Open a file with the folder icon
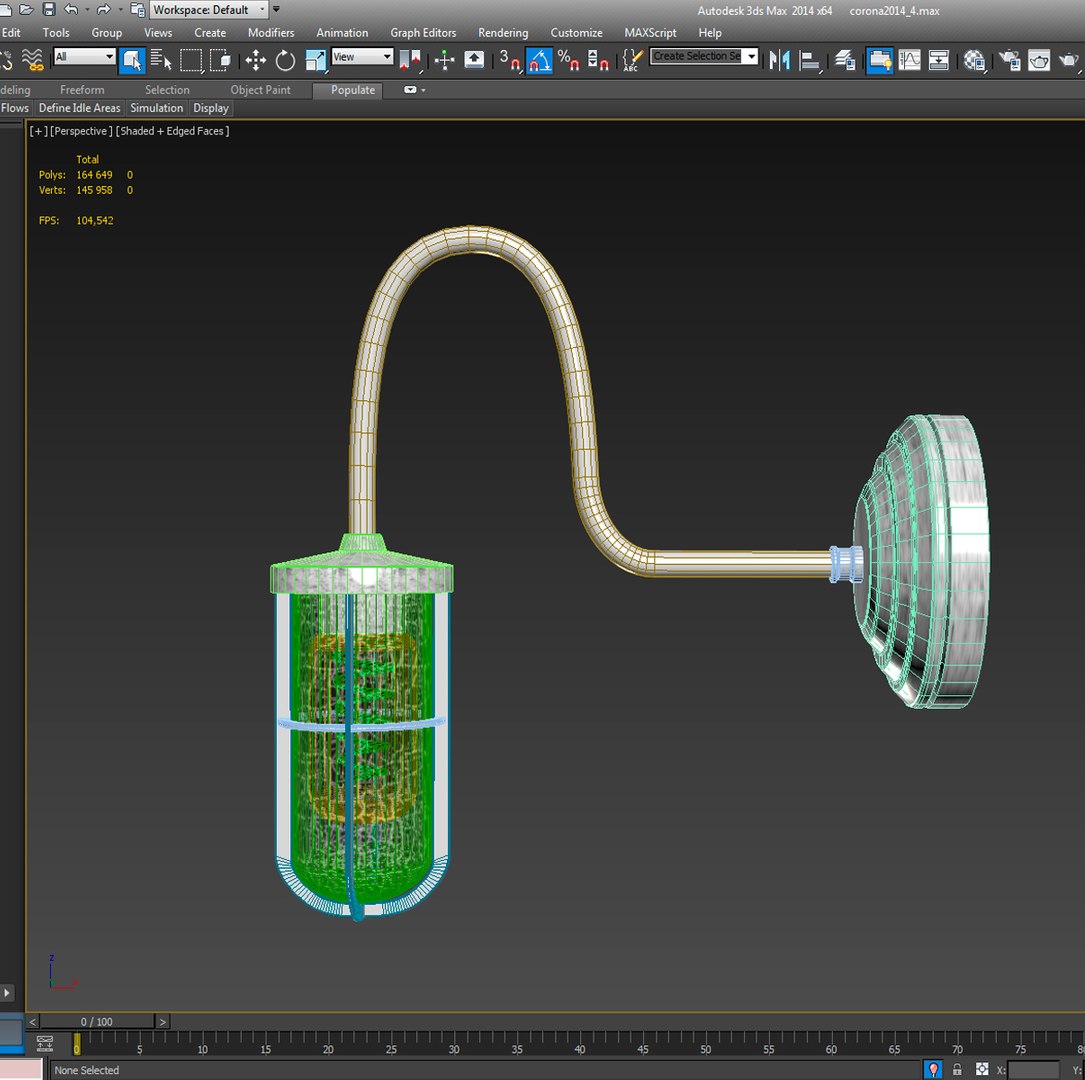This screenshot has width=1085, height=1080. point(26,10)
